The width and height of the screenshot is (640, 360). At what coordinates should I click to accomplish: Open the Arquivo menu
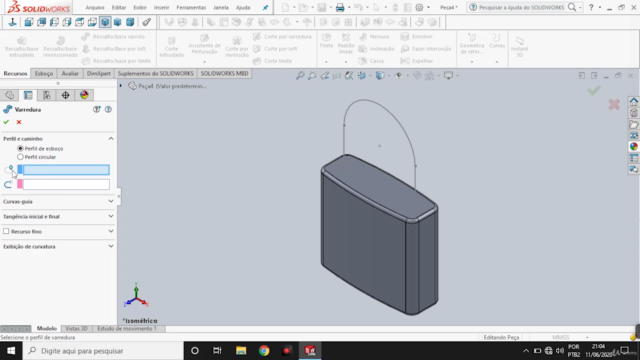pos(95,7)
